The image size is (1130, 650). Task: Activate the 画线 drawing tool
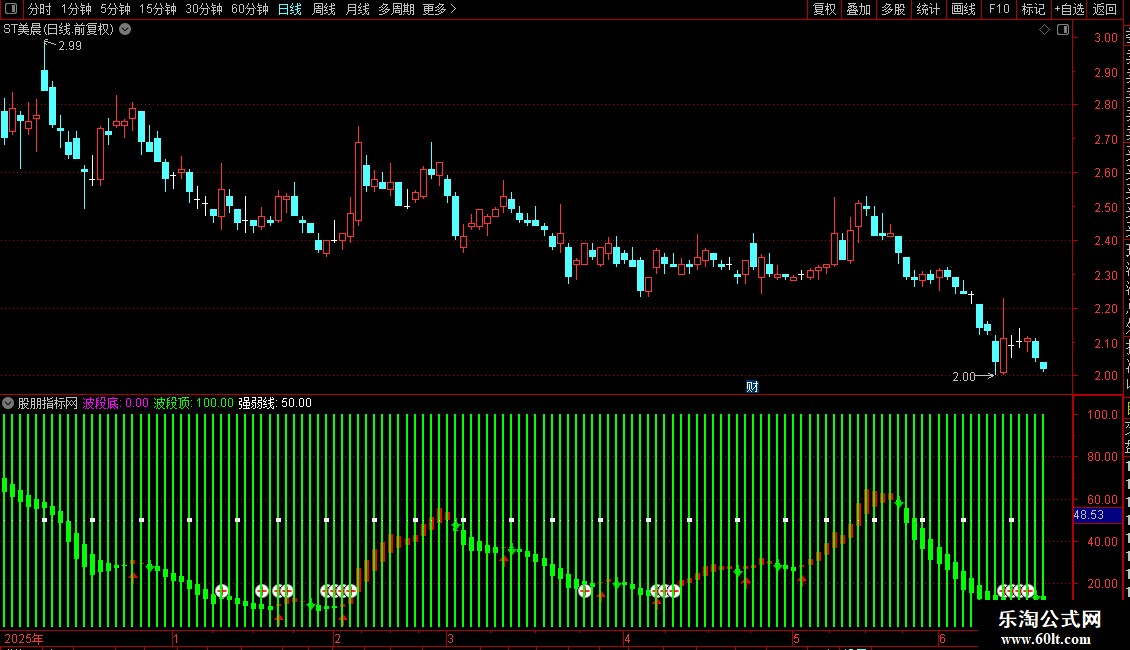coord(963,9)
